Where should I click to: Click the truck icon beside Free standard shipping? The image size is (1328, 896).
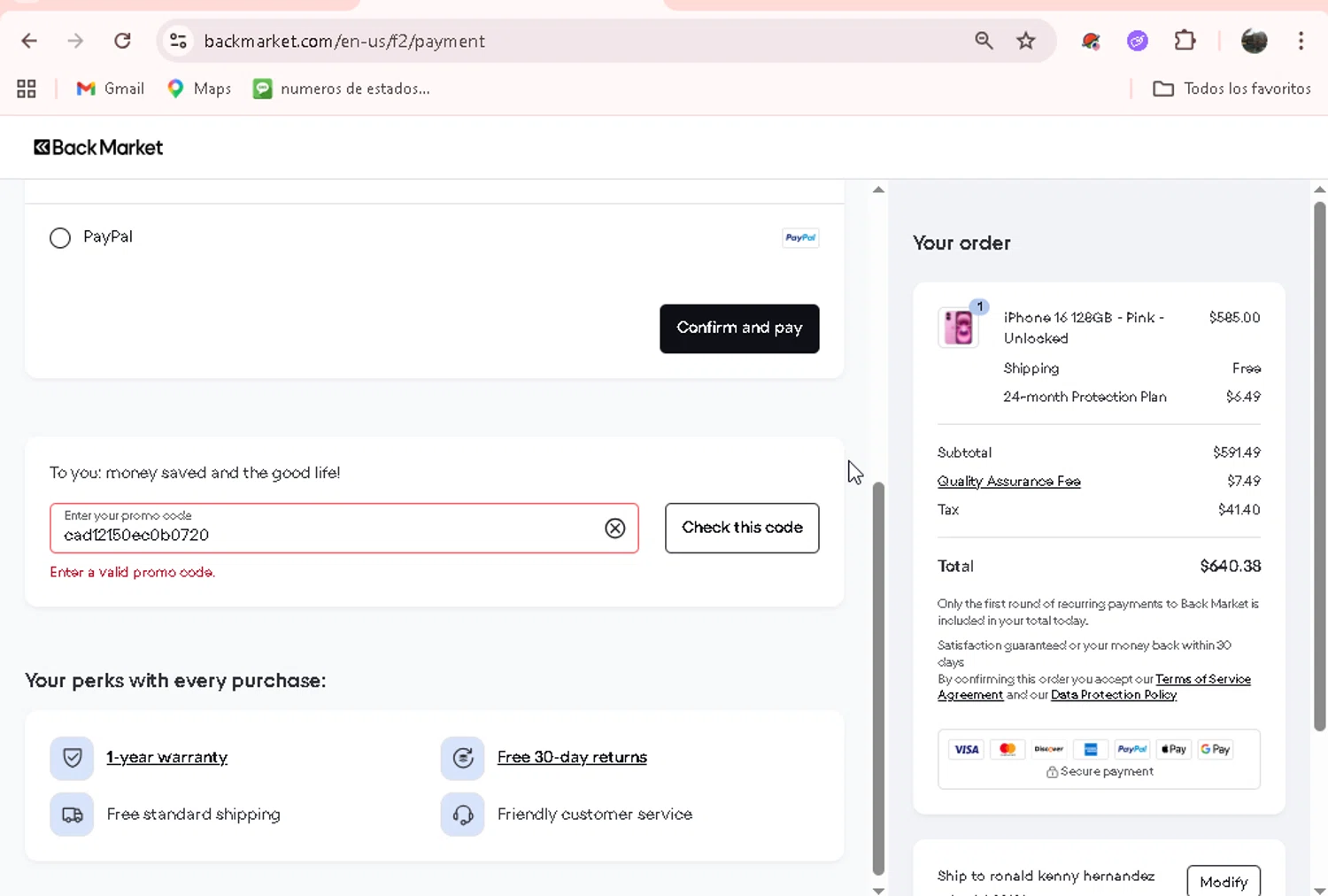click(72, 815)
